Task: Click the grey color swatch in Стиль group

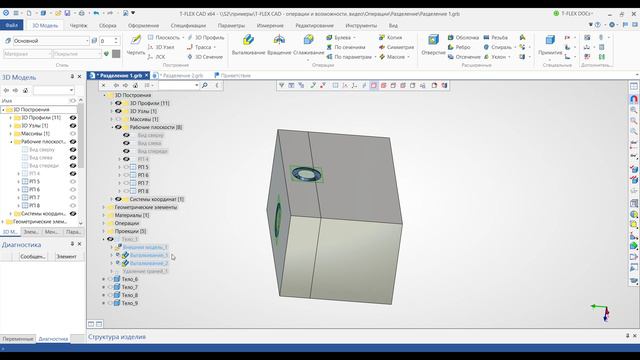Action: coord(116,54)
